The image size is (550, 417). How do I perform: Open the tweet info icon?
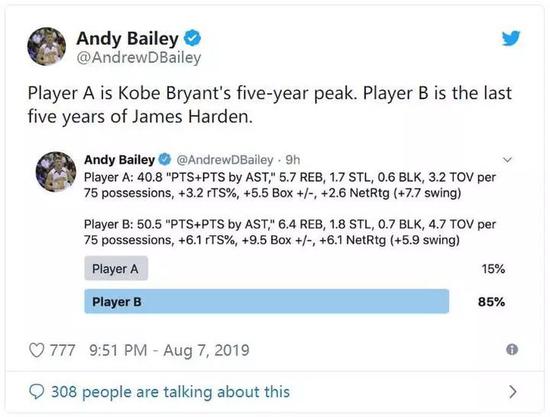click(512, 350)
